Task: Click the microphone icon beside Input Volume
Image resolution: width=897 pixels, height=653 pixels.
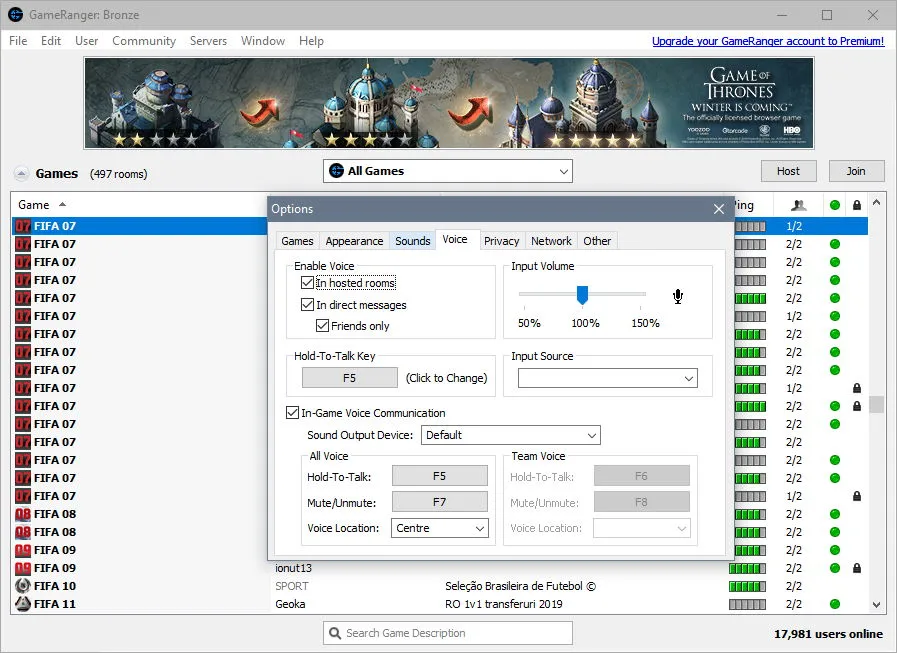Action: [x=678, y=296]
